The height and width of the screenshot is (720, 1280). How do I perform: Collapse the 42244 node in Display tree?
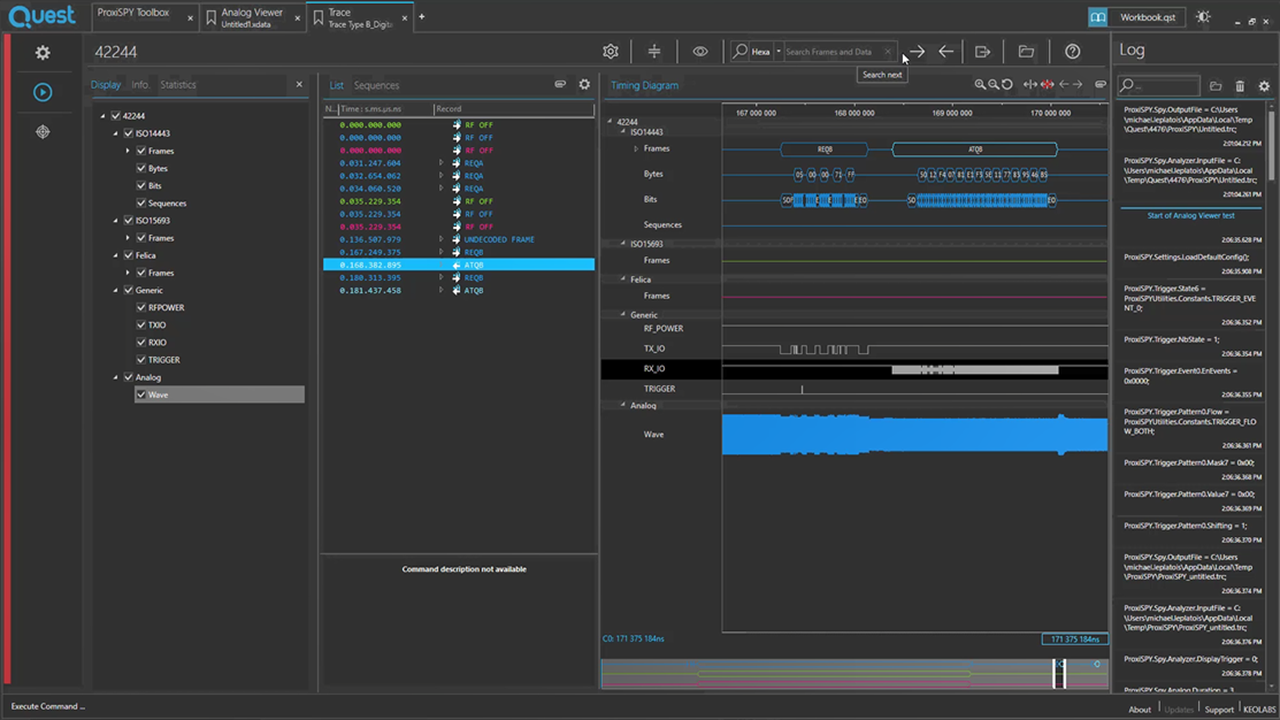[x=103, y=116]
